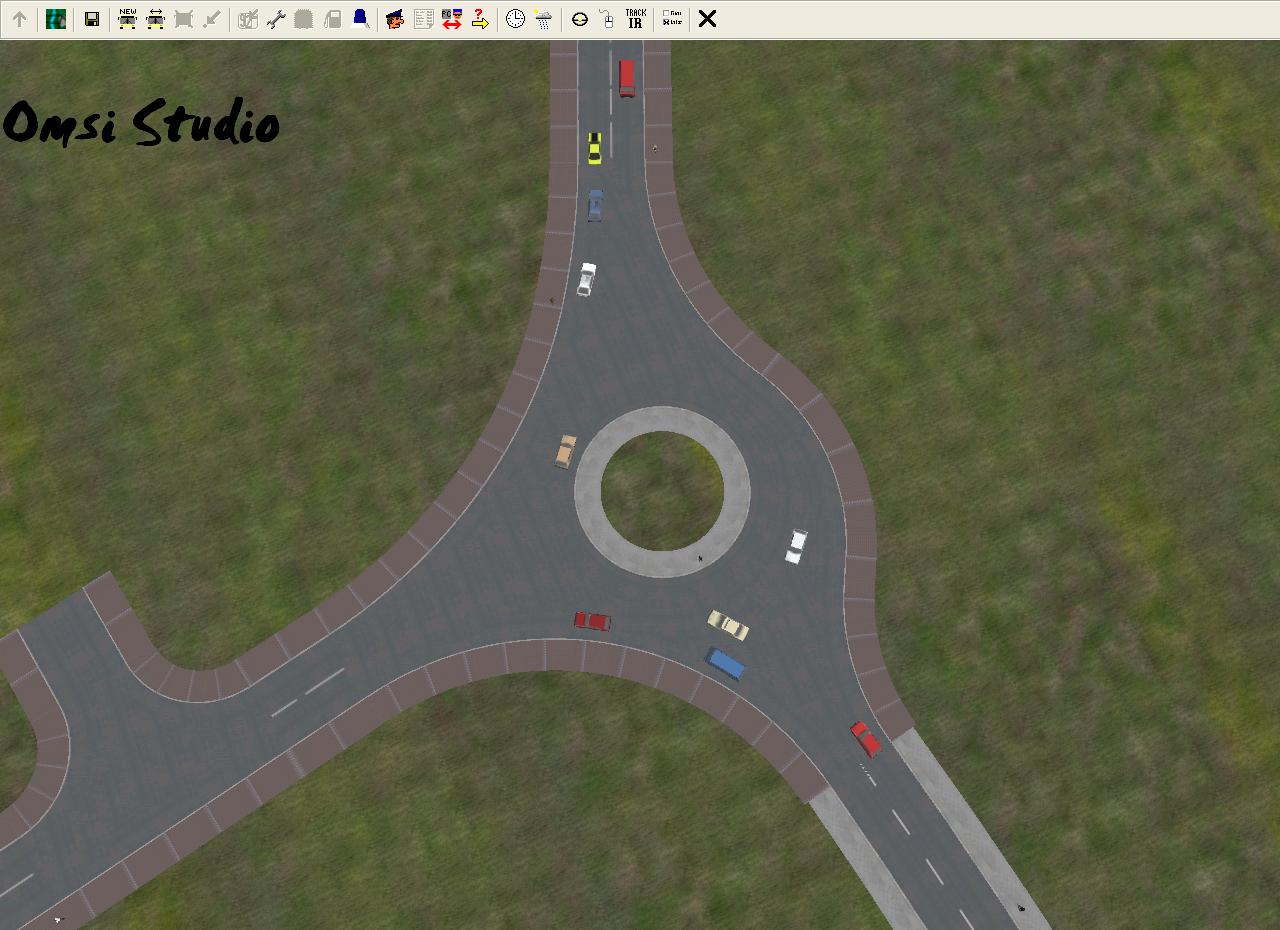1280x930 pixels.
Task: Click the greyed-out paint and brush icon
Action: coord(248,19)
